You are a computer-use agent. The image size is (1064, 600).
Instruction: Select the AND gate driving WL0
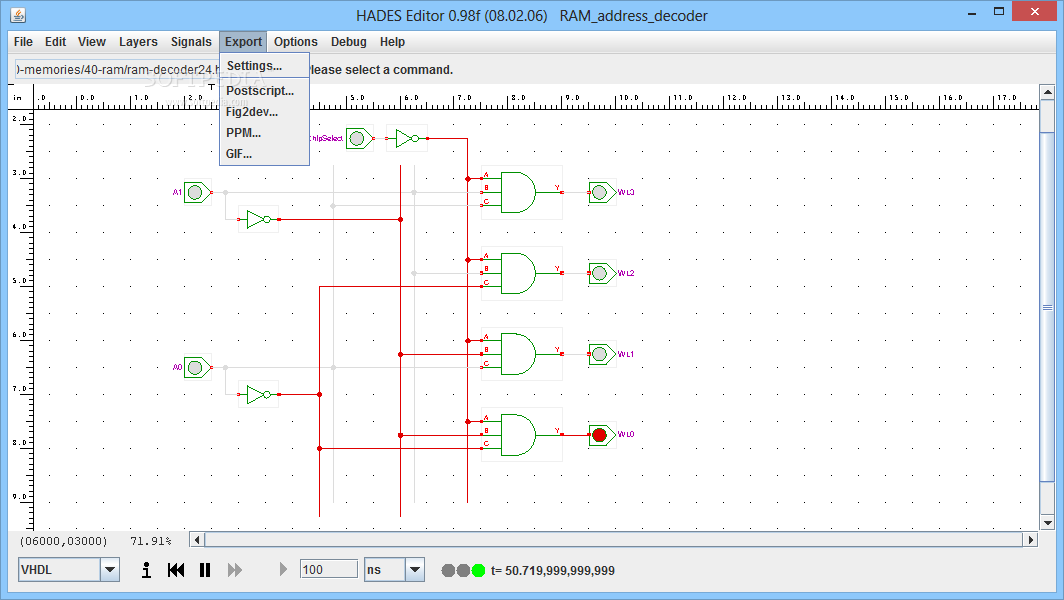pos(521,435)
